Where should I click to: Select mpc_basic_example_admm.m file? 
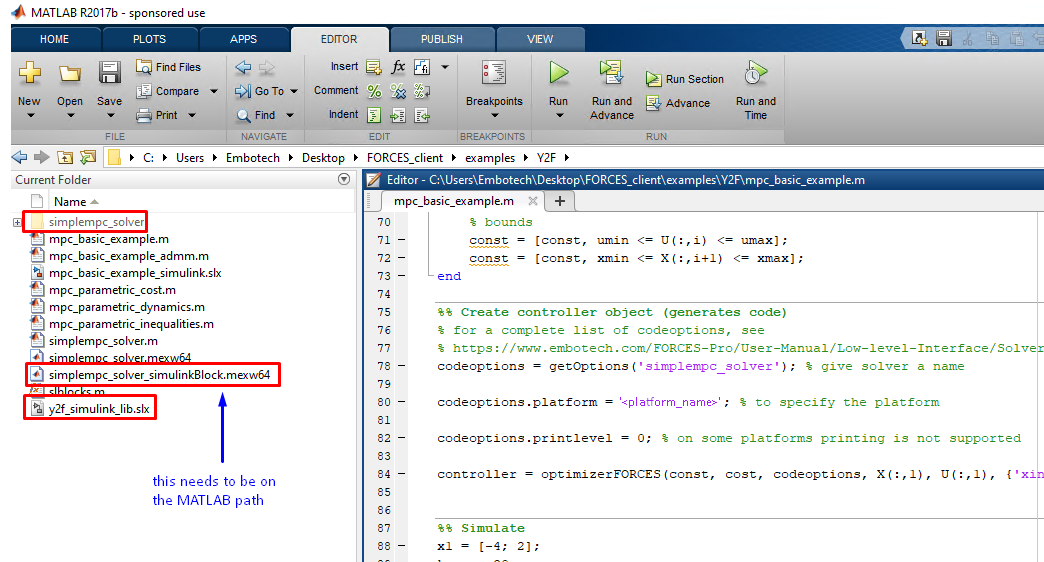(129, 256)
